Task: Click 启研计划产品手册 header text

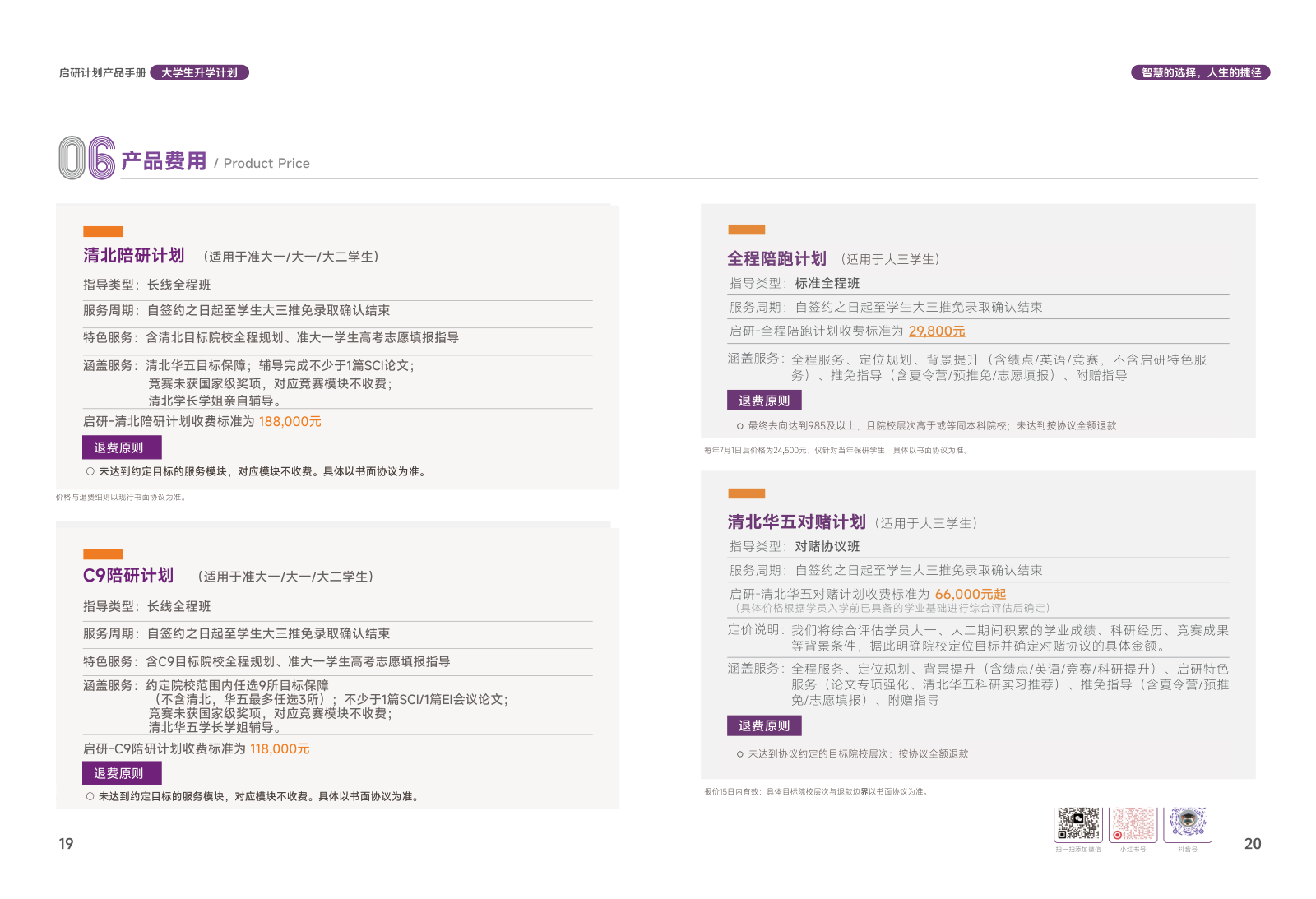Action: pyautogui.click(x=102, y=73)
